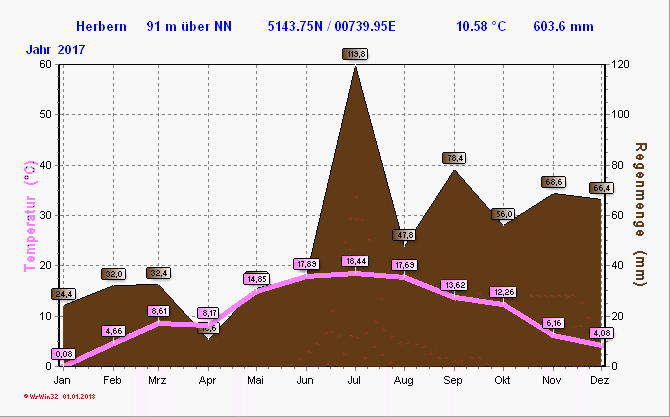Select the Jul tick on the month axis
670x417 pixels.
[355, 381]
